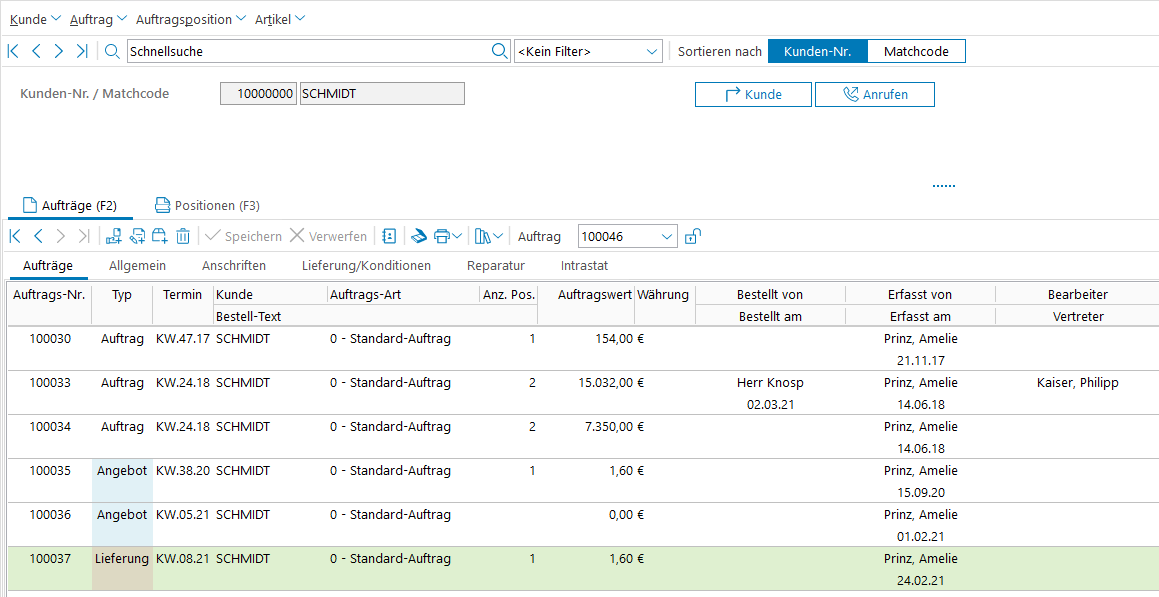This screenshot has height=597, width=1159.
Task: Sort by Kunden-Nr.
Action: (817, 51)
